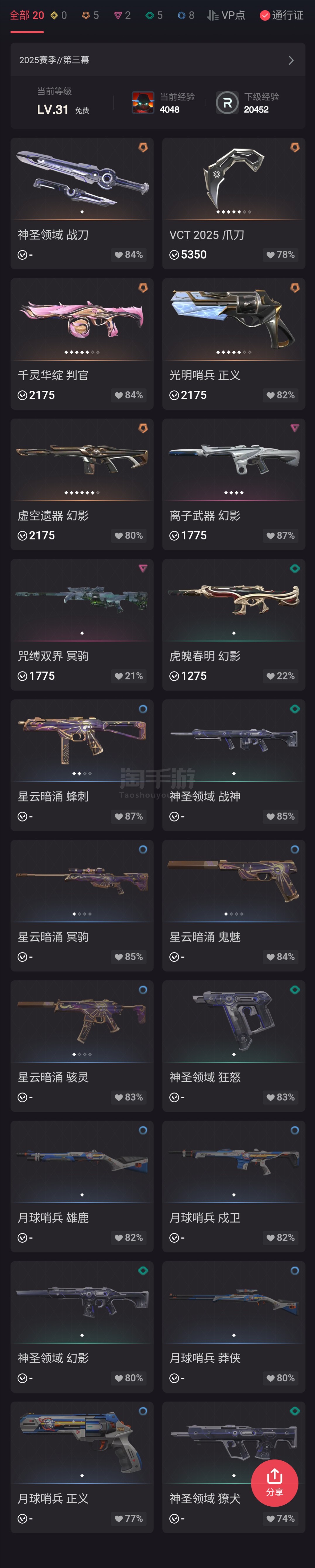This screenshot has width=315, height=1568.
Task: Select level dots under 光明哨兵 正义
Action: [x=233, y=352]
